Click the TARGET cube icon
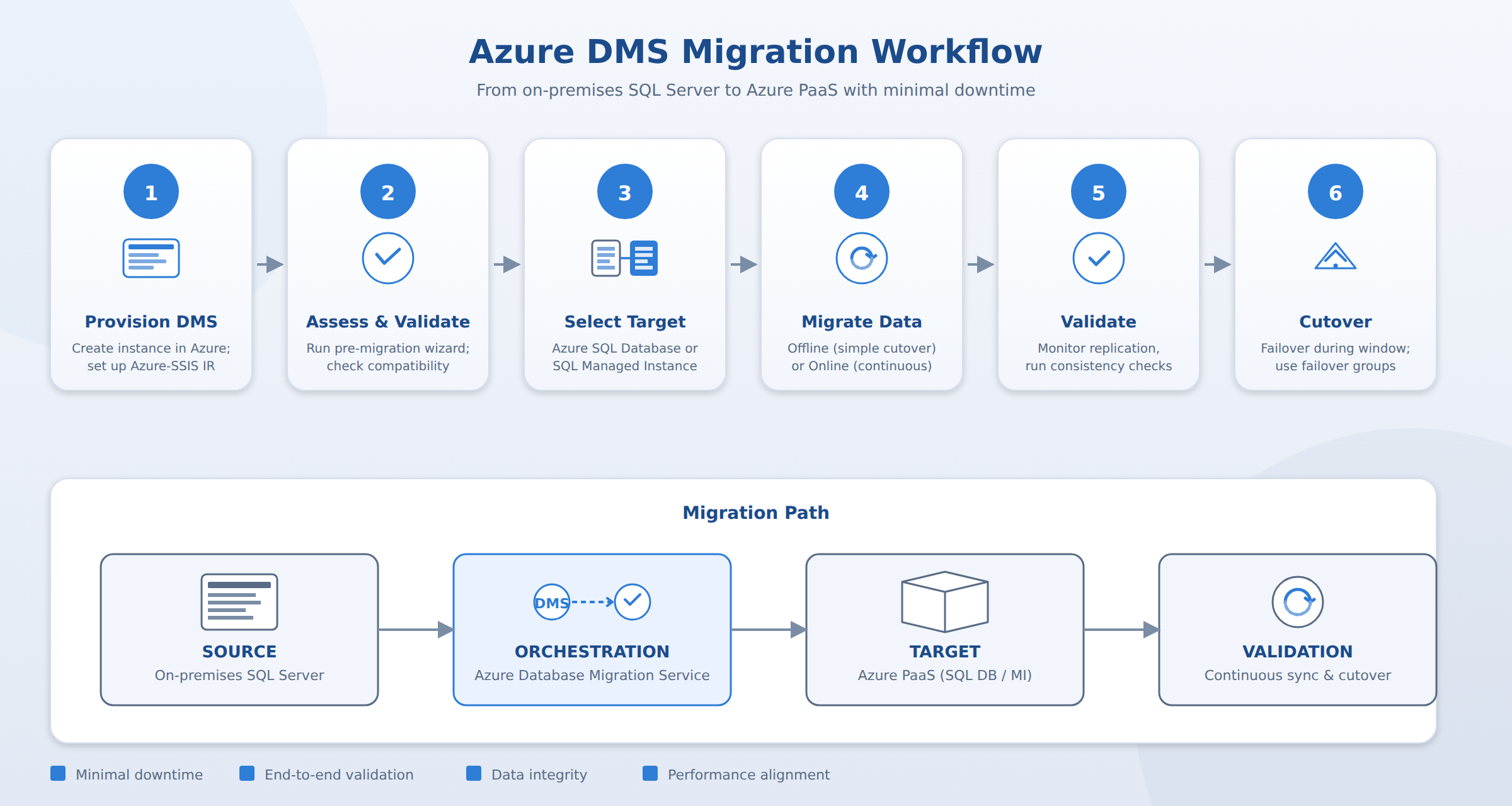Screen dimensions: 1512x806 click(945, 601)
